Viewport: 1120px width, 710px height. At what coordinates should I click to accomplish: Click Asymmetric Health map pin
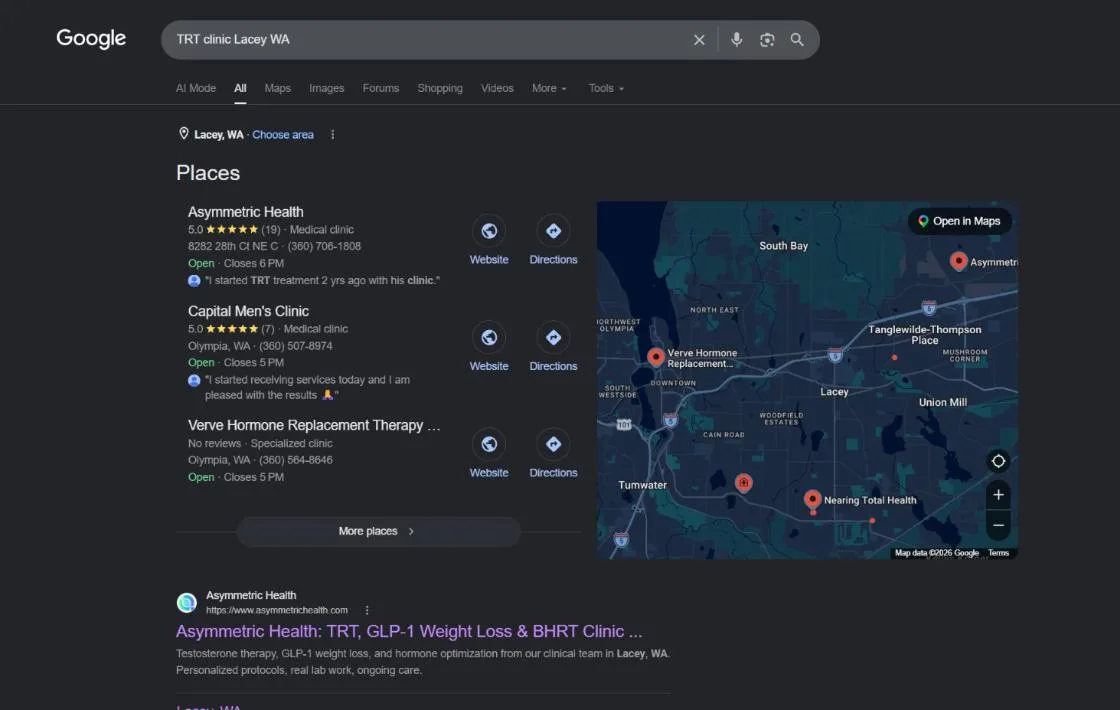(959, 261)
